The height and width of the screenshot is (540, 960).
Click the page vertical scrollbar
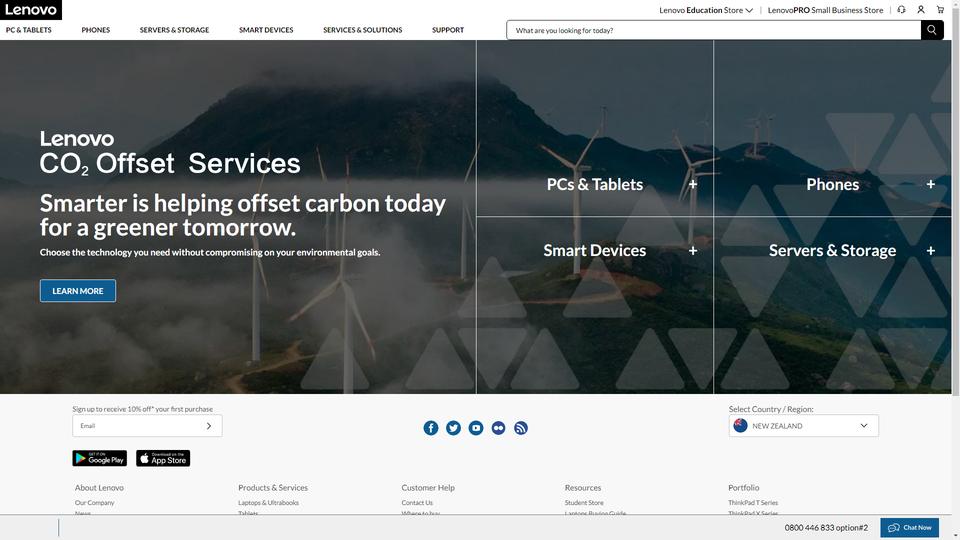pyautogui.click(x=956, y=202)
